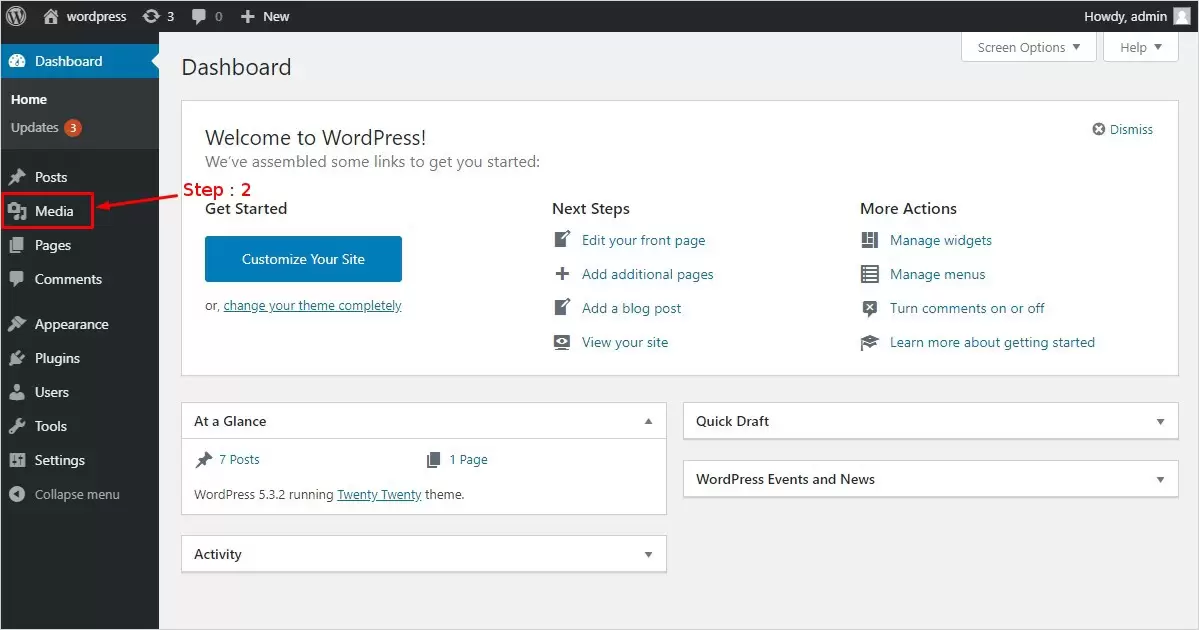Viewport: 1199px width, 630px height.
Task: Collapse the At a Glance widget
Action: tap(648, 421)
